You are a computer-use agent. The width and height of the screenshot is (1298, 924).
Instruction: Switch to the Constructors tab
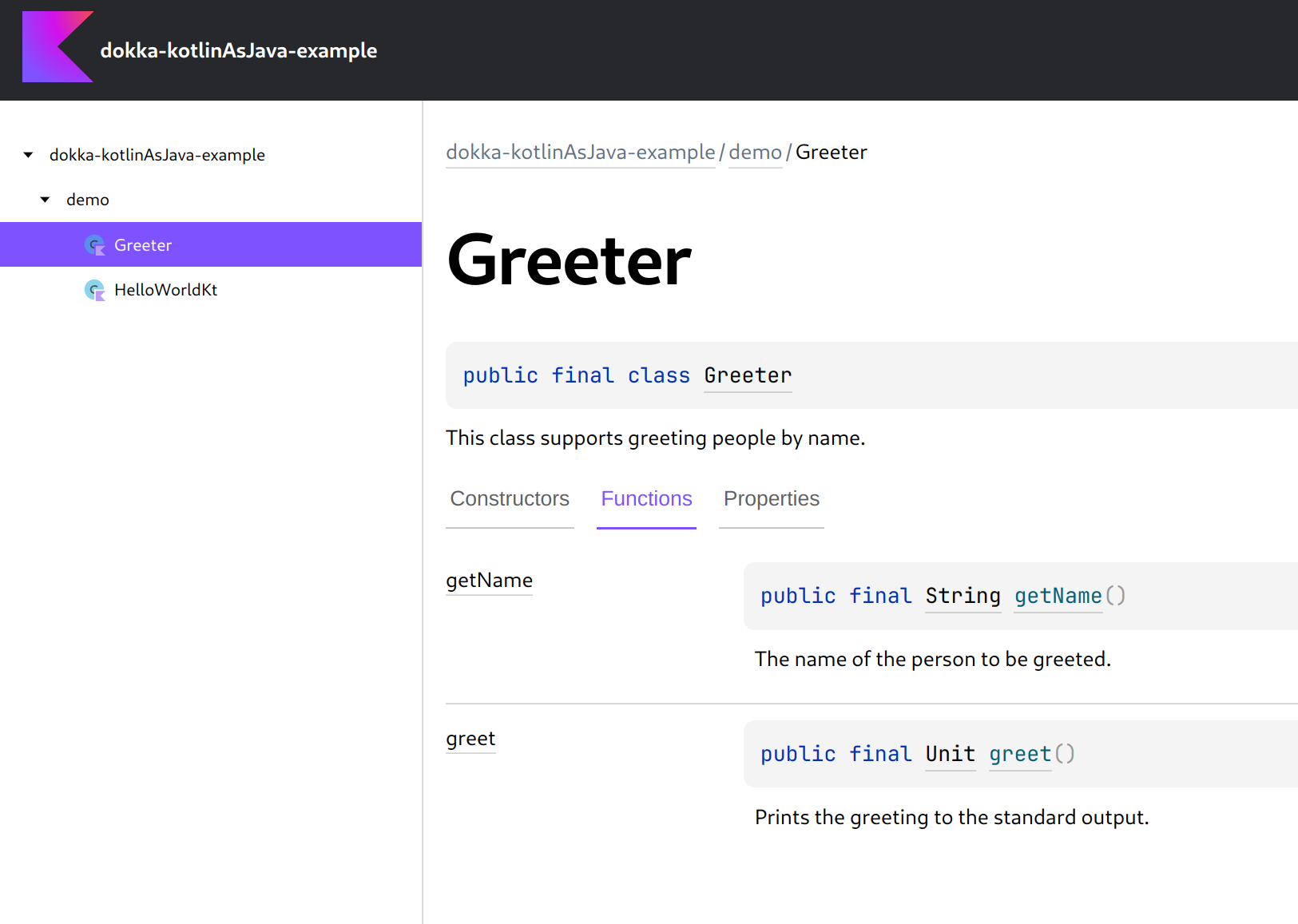click(x=510, y=499)
